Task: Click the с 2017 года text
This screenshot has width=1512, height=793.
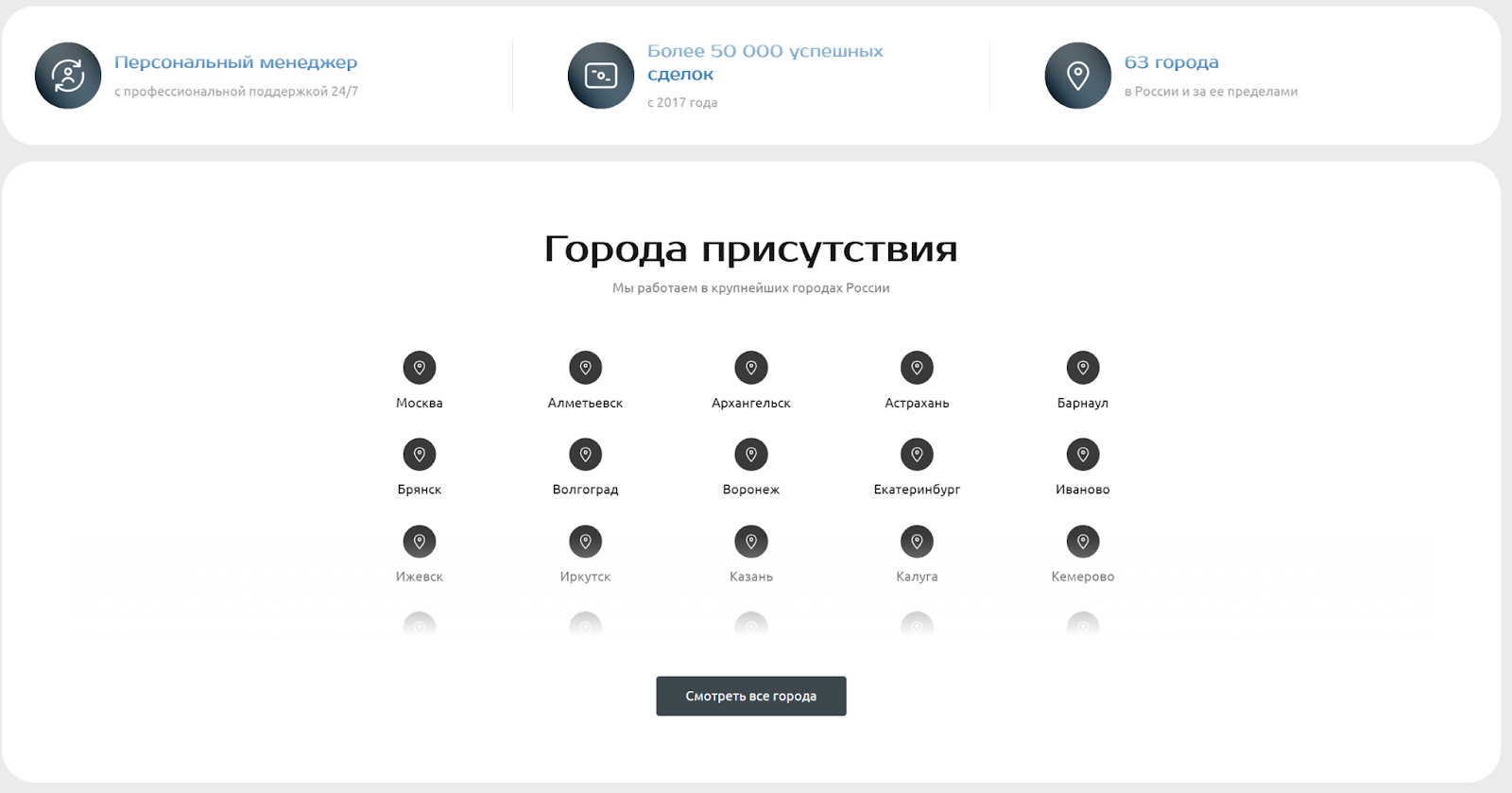Action: click(682, 102)
